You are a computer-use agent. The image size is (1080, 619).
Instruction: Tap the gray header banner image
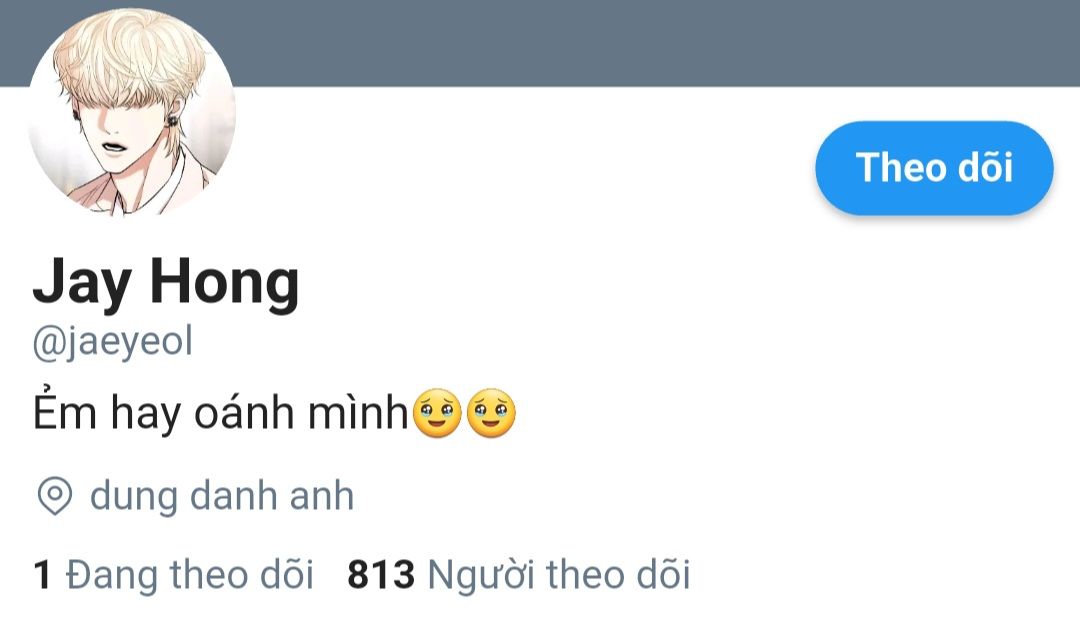pyautogui.click(x=654, y=43)
